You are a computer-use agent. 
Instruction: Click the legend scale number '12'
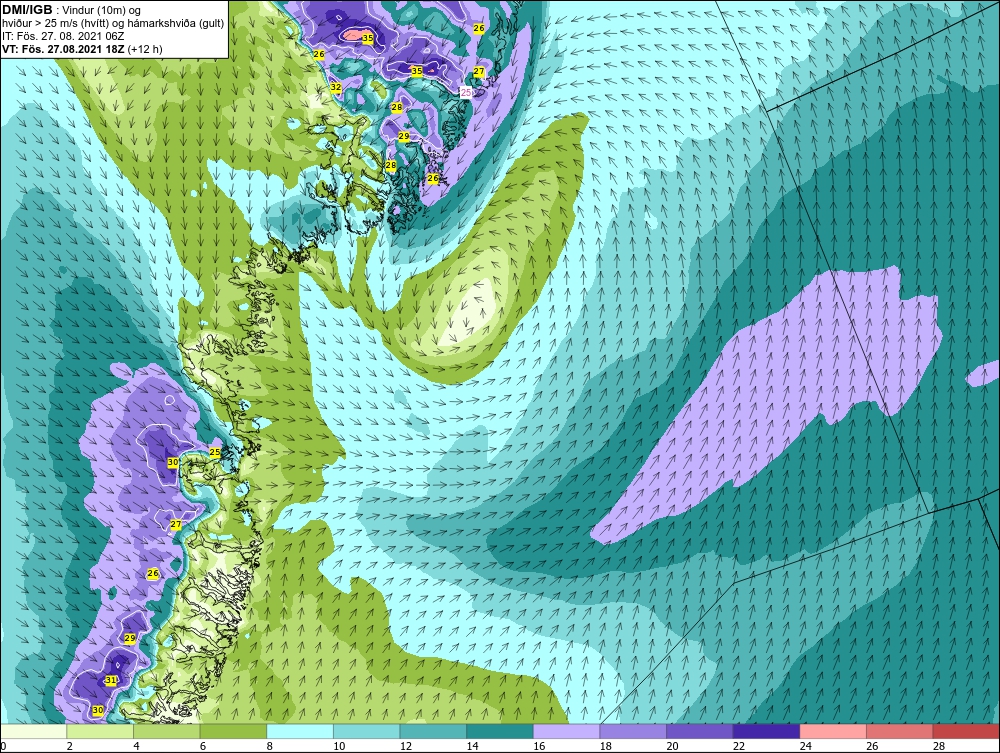click(406, 746)
